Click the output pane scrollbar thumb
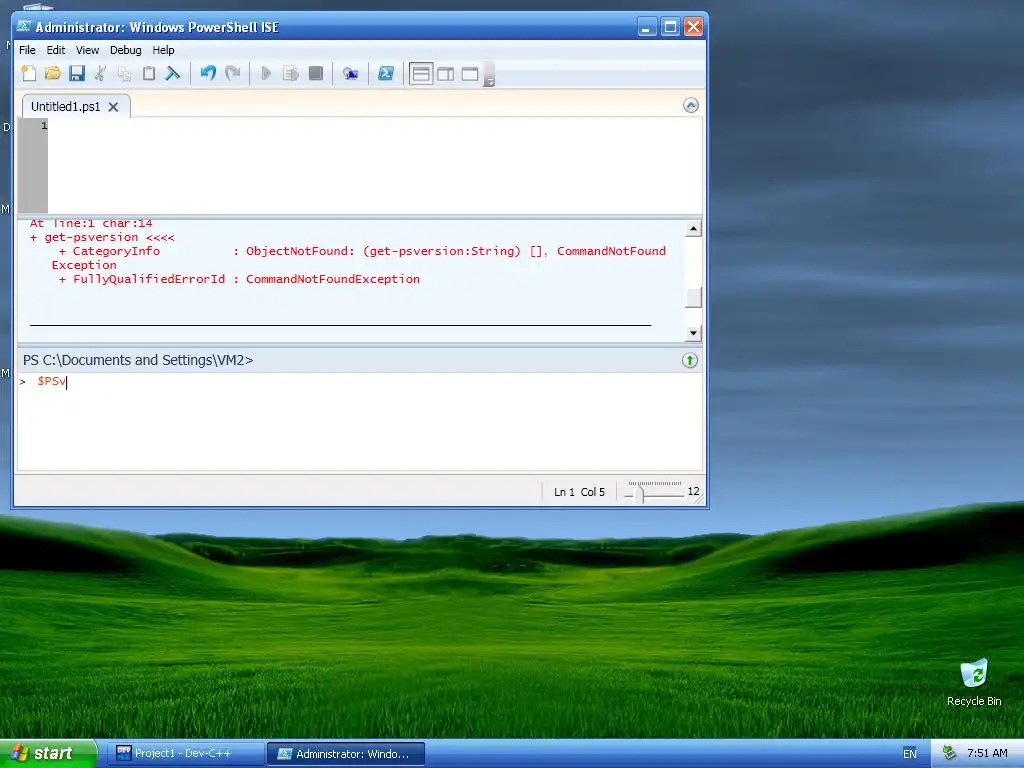The width and height of the screenshot is (1024, 768). click(x=693, y=297)
